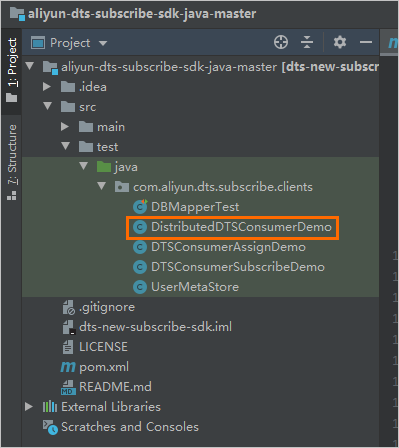
Task: Collapse the src folder arrow
Action: coord(48,106)
